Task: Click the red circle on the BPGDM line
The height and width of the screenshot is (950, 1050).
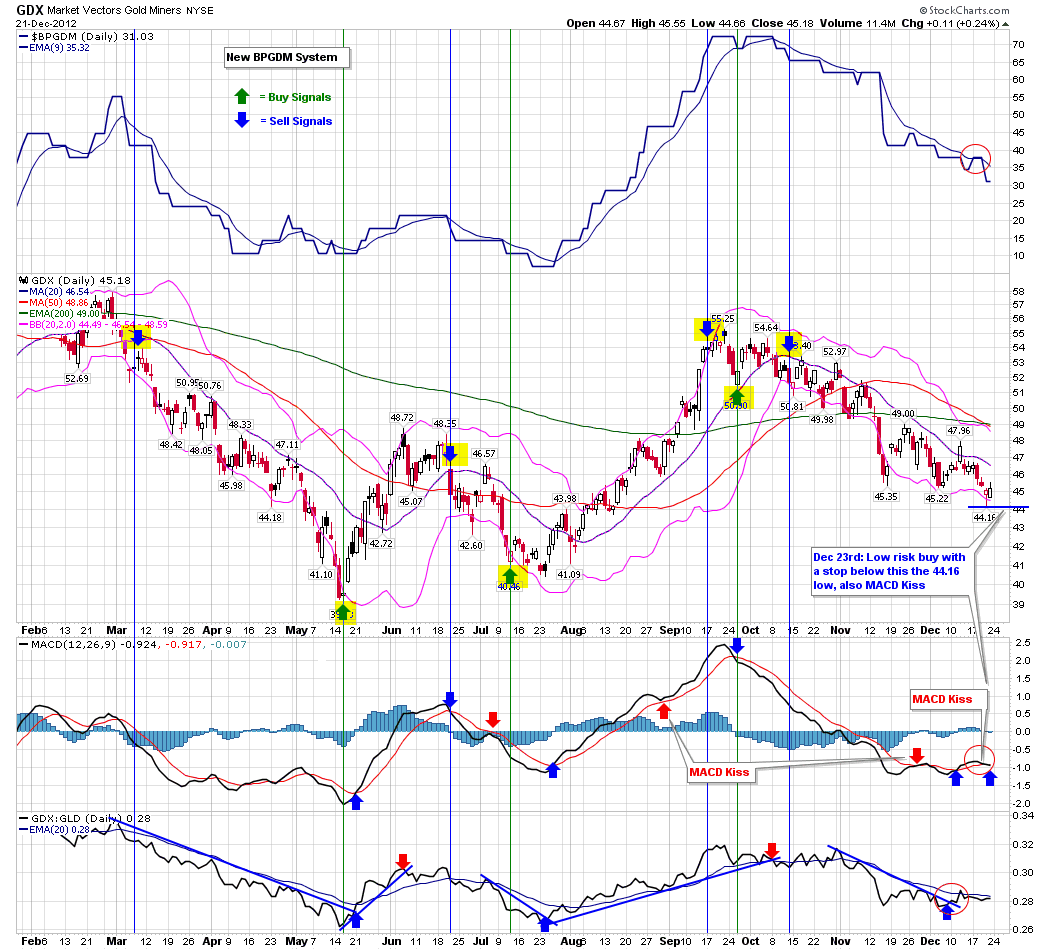Action: coord(975,159)
